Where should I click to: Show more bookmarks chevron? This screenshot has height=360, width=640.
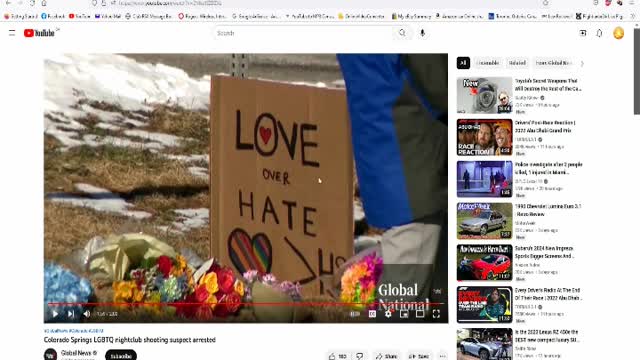coord(633,16)
